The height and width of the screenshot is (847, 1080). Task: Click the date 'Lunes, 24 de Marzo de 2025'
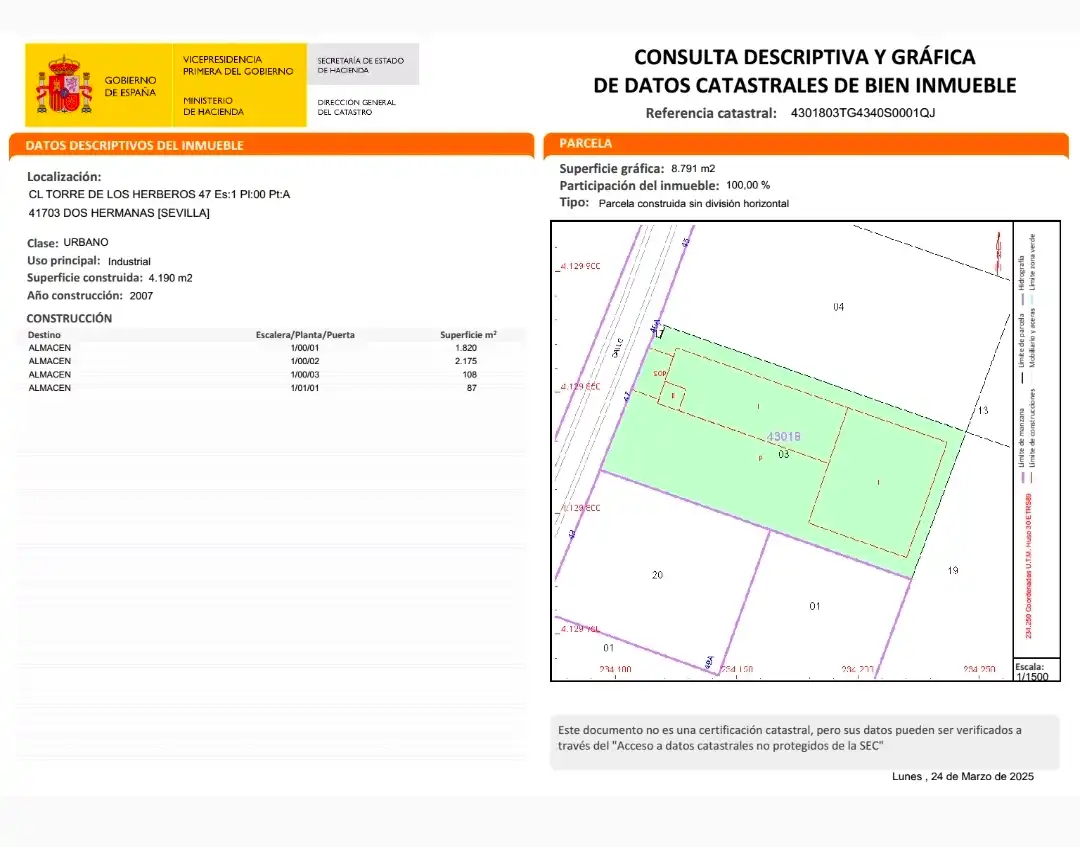(963, 777)
